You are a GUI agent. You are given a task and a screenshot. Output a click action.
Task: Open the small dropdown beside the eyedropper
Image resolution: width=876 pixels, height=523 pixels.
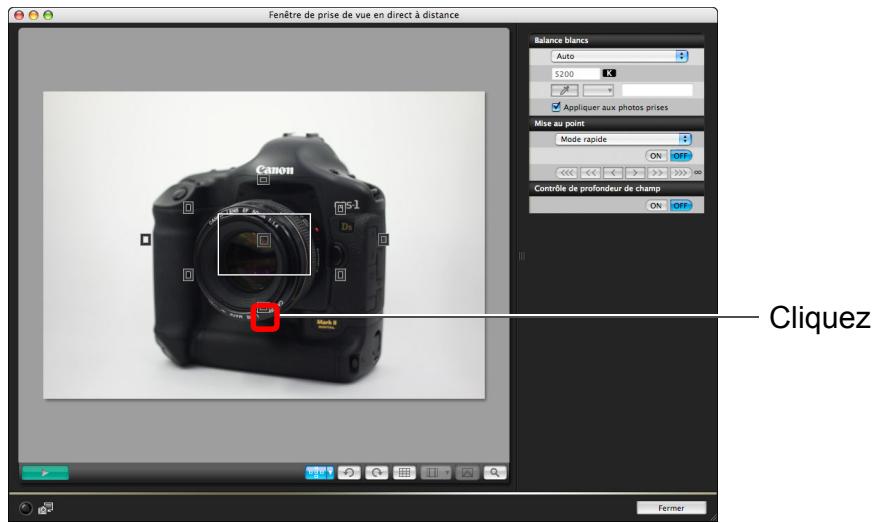coord(598,90)
